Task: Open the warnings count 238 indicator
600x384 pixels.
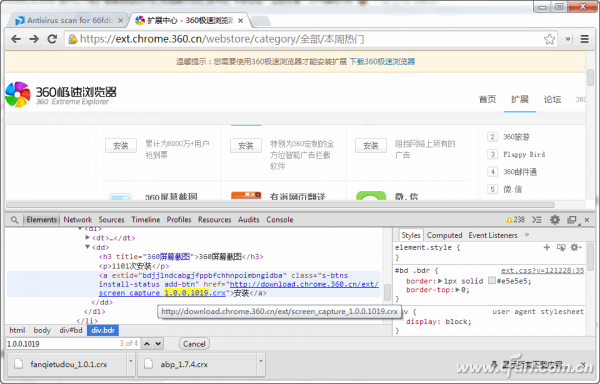Action: [x=515, y=220]
